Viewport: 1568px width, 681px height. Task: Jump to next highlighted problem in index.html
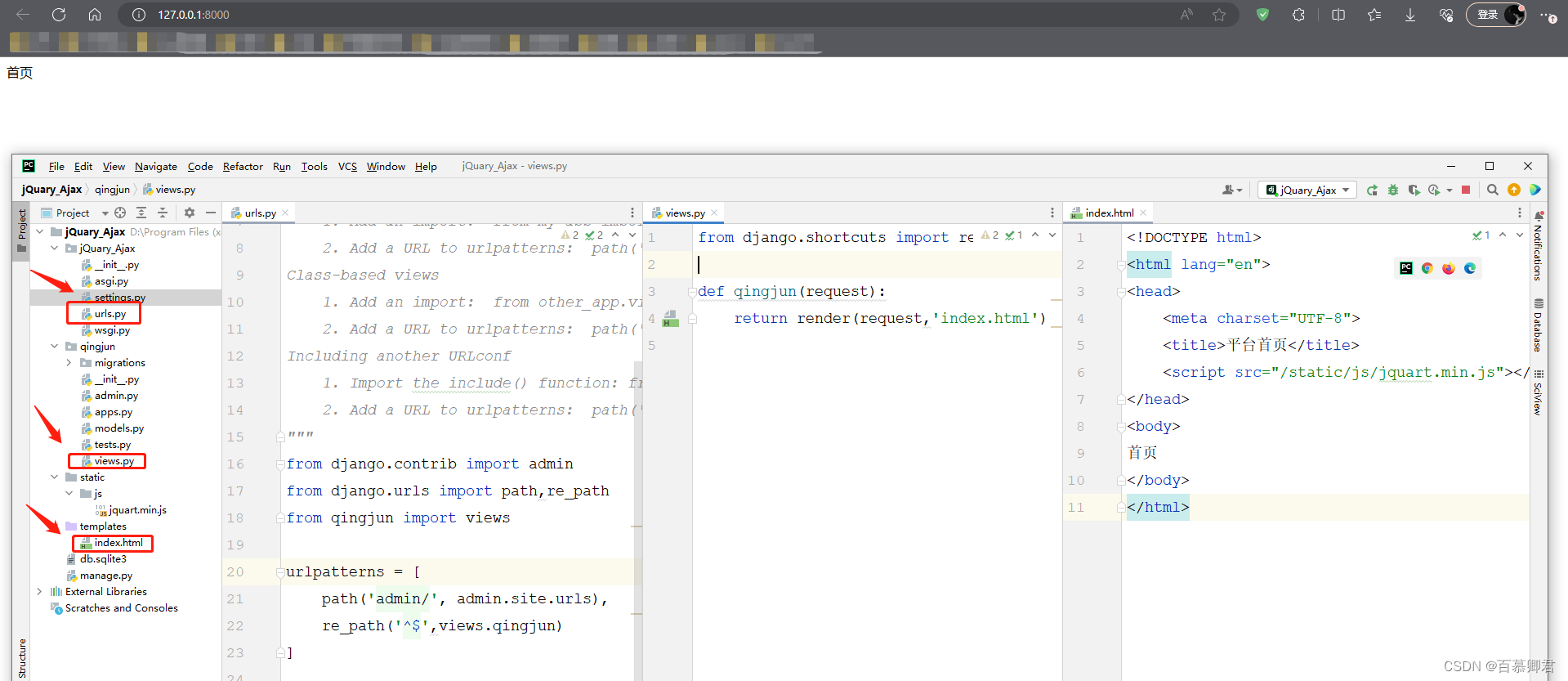pos(1519,235)
